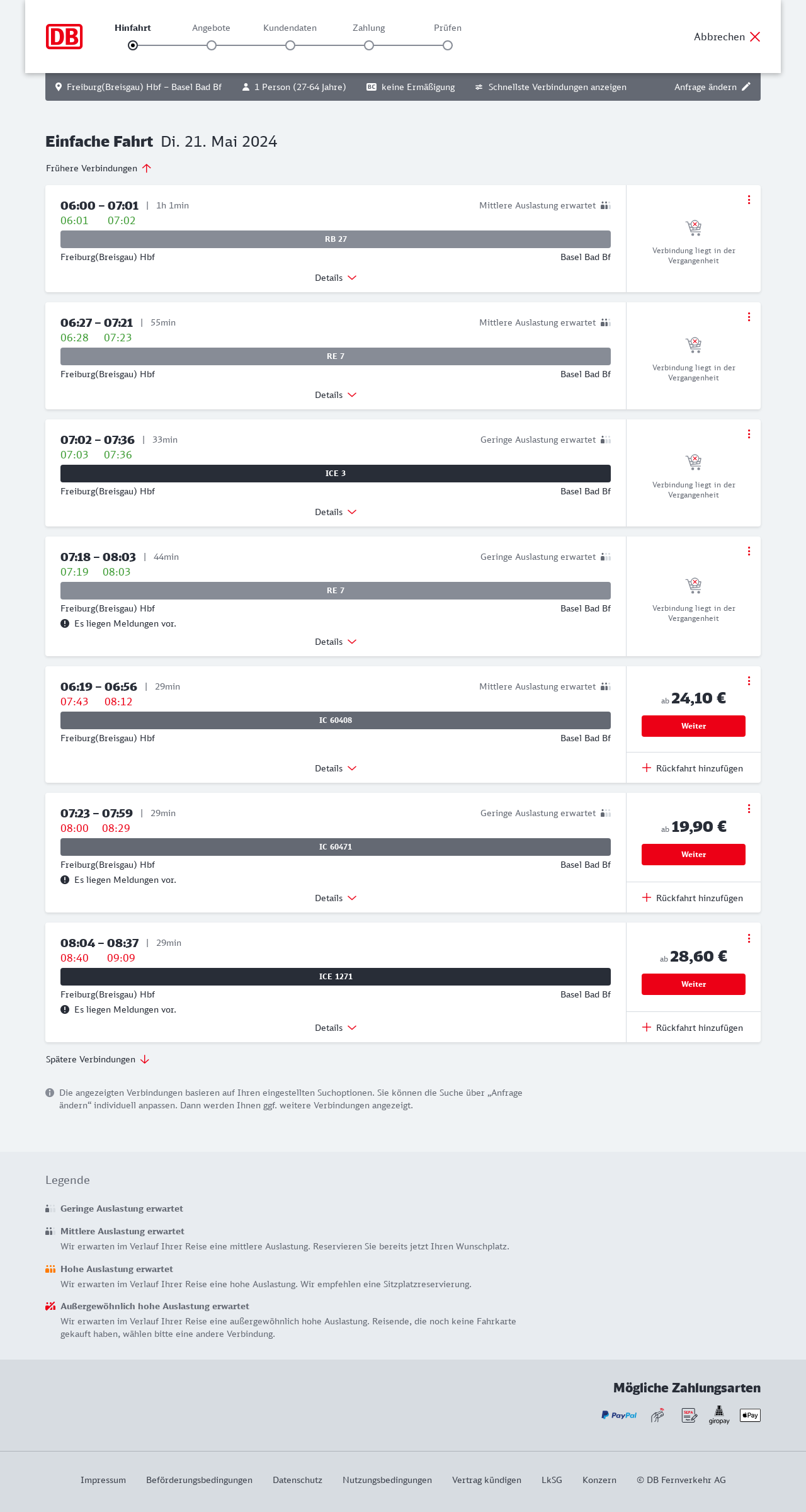Click the Angebote step circle
The image size is (806, 1512).
[x=212, y=45]
